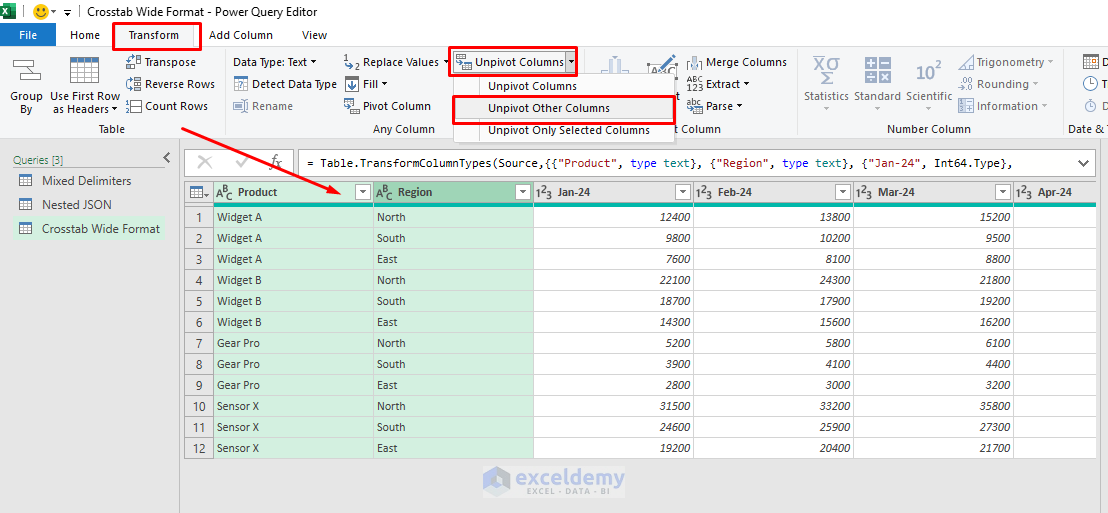Viewport: 1108px width, 513px height.
Task: Open the Standard number operations
Action: pos(877,84)
